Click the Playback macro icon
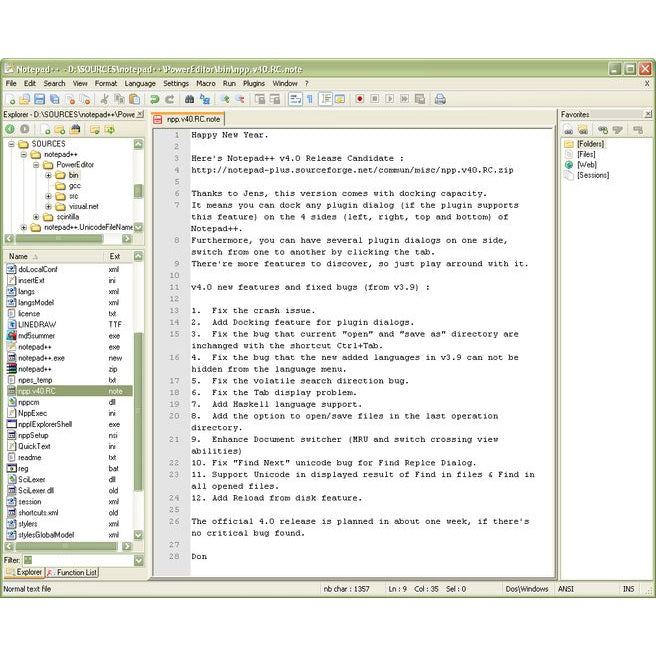656x656 pixels. [x=390, y=99]
